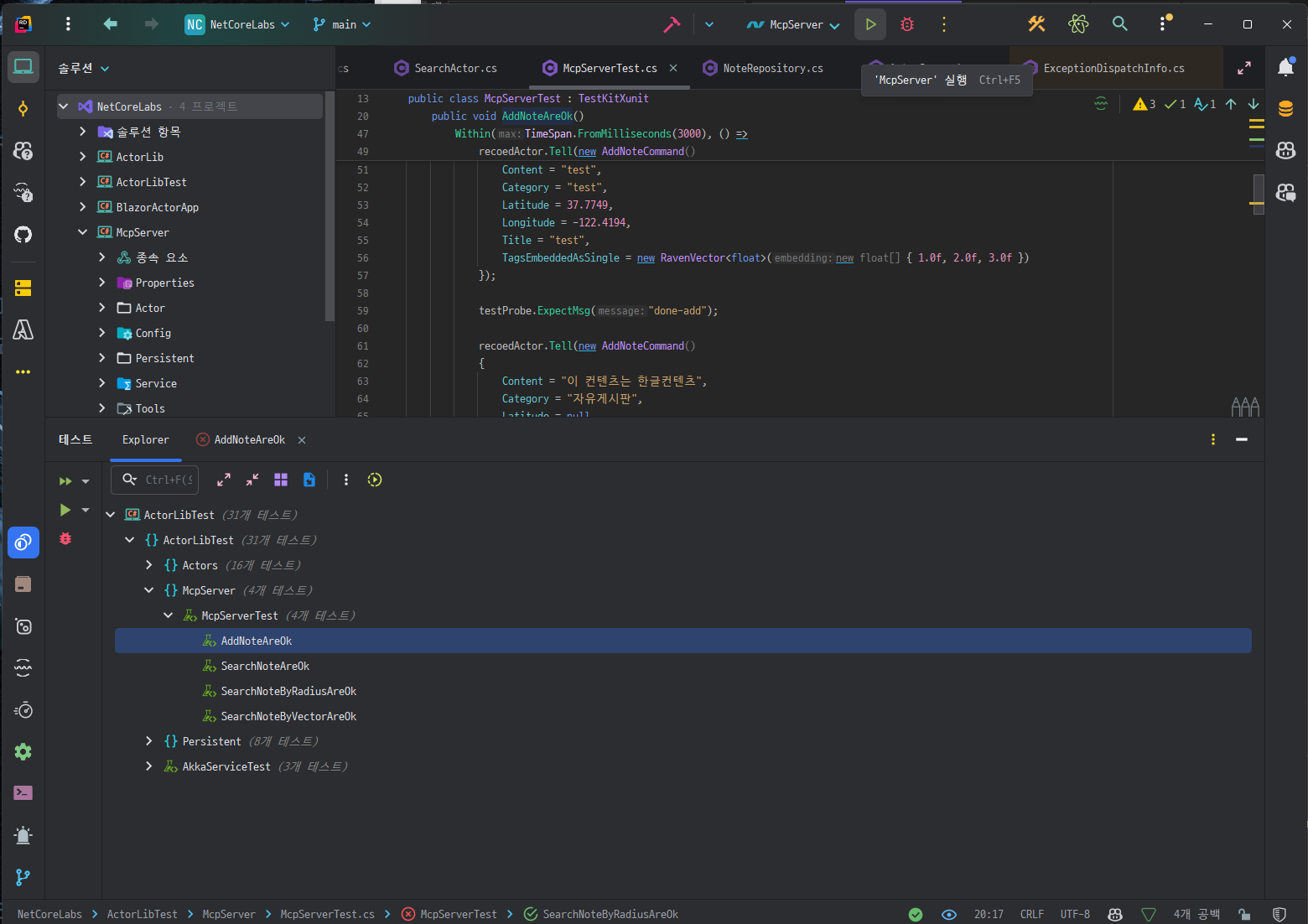Click Run all tests double-arrow icon

point(65,481)
